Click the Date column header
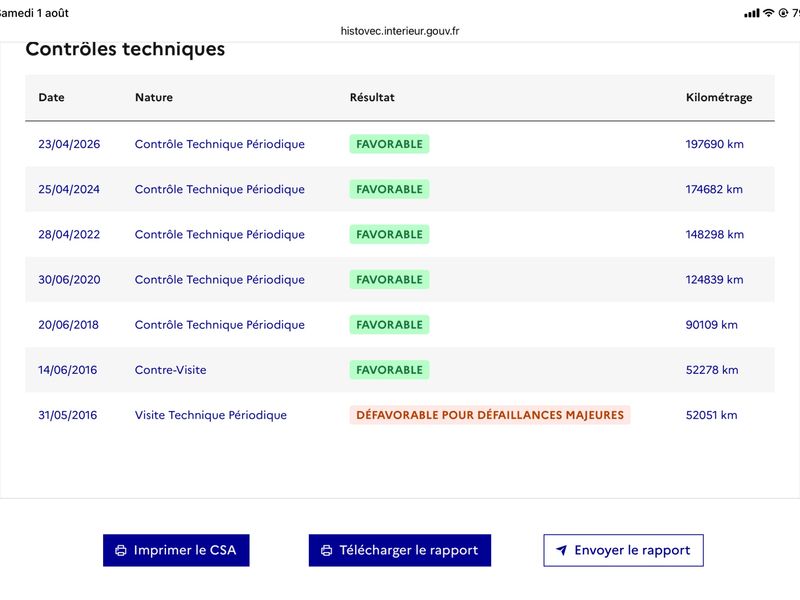 pos(52,97)
